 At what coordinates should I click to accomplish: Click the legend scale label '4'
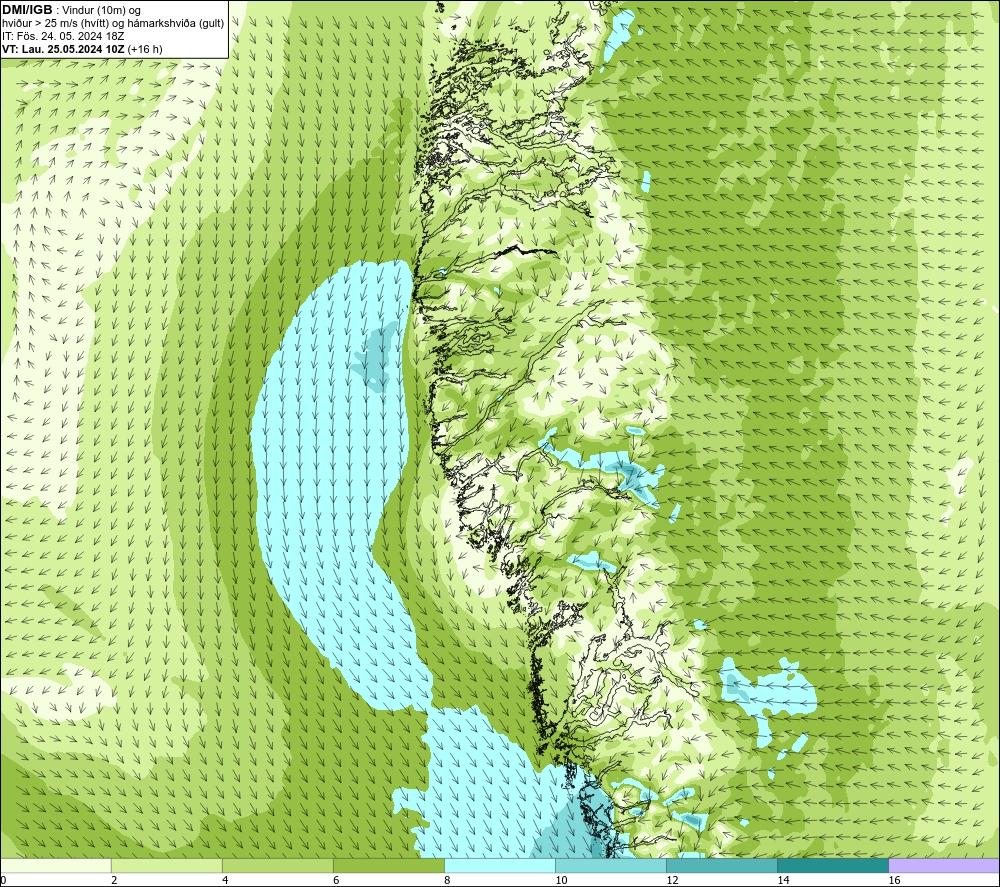(x=225, y=880)
